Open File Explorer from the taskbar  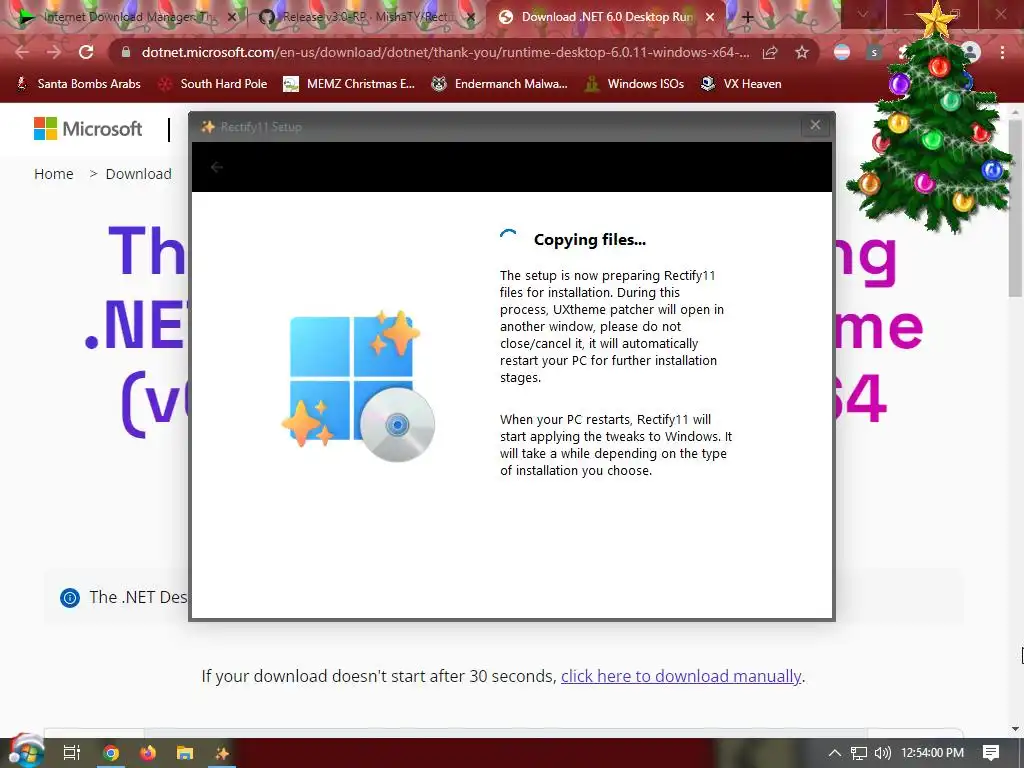coord(185,754)
